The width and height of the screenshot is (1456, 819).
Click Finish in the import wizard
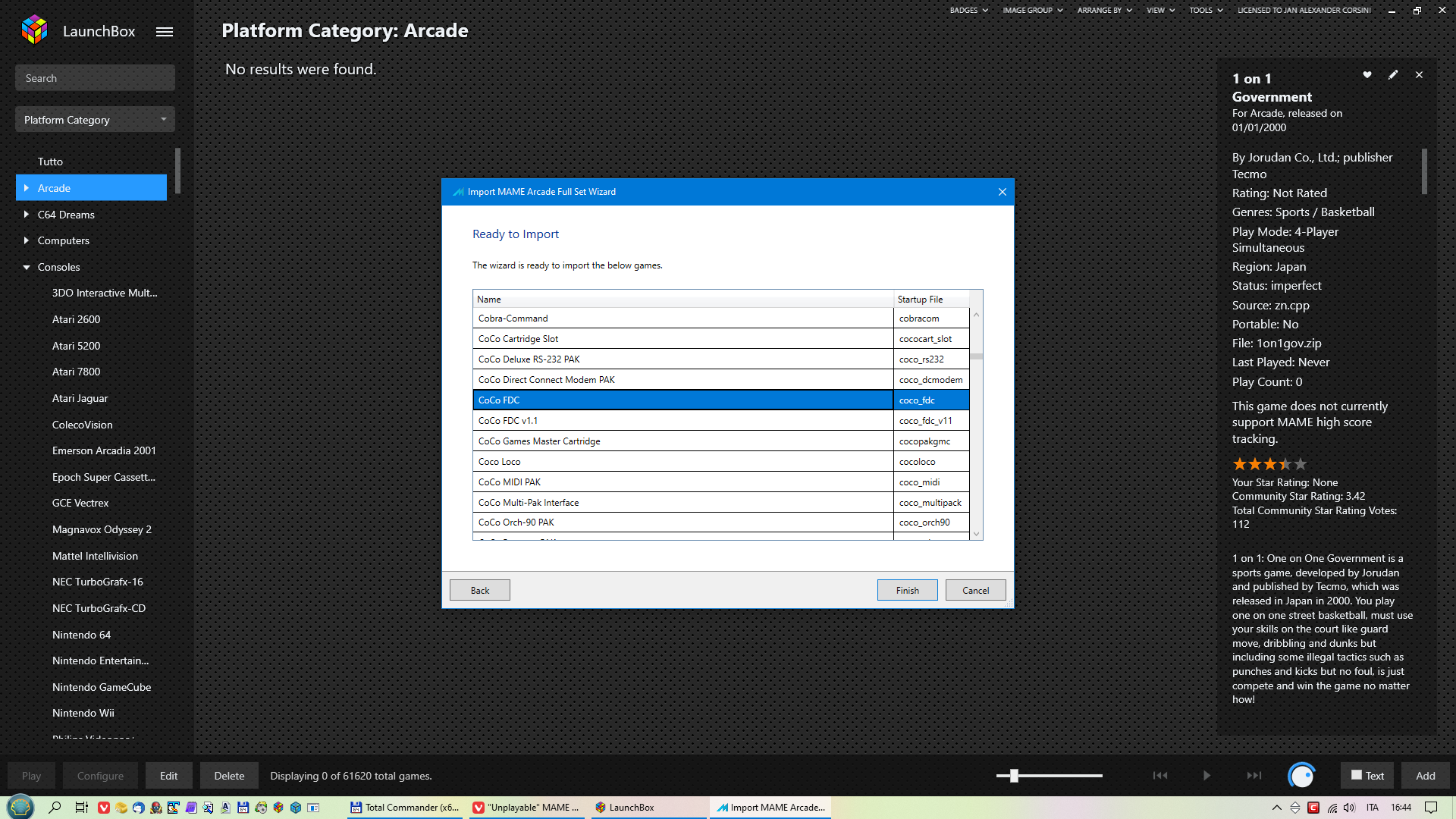tap(907, 591)
